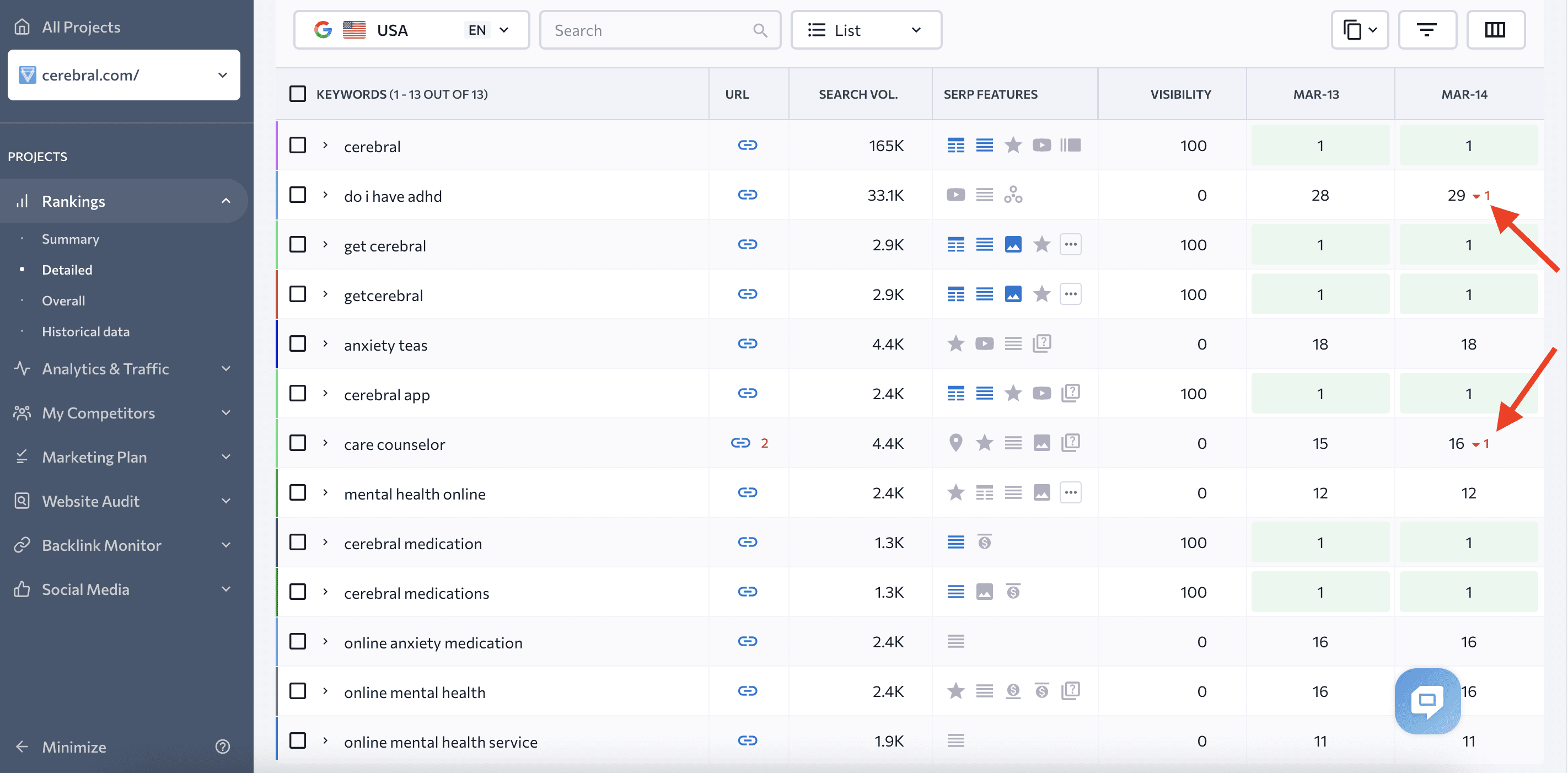The image size is (1568, 773).
Task: Expand the online mental health keyword row
Action: click(325, 691)
